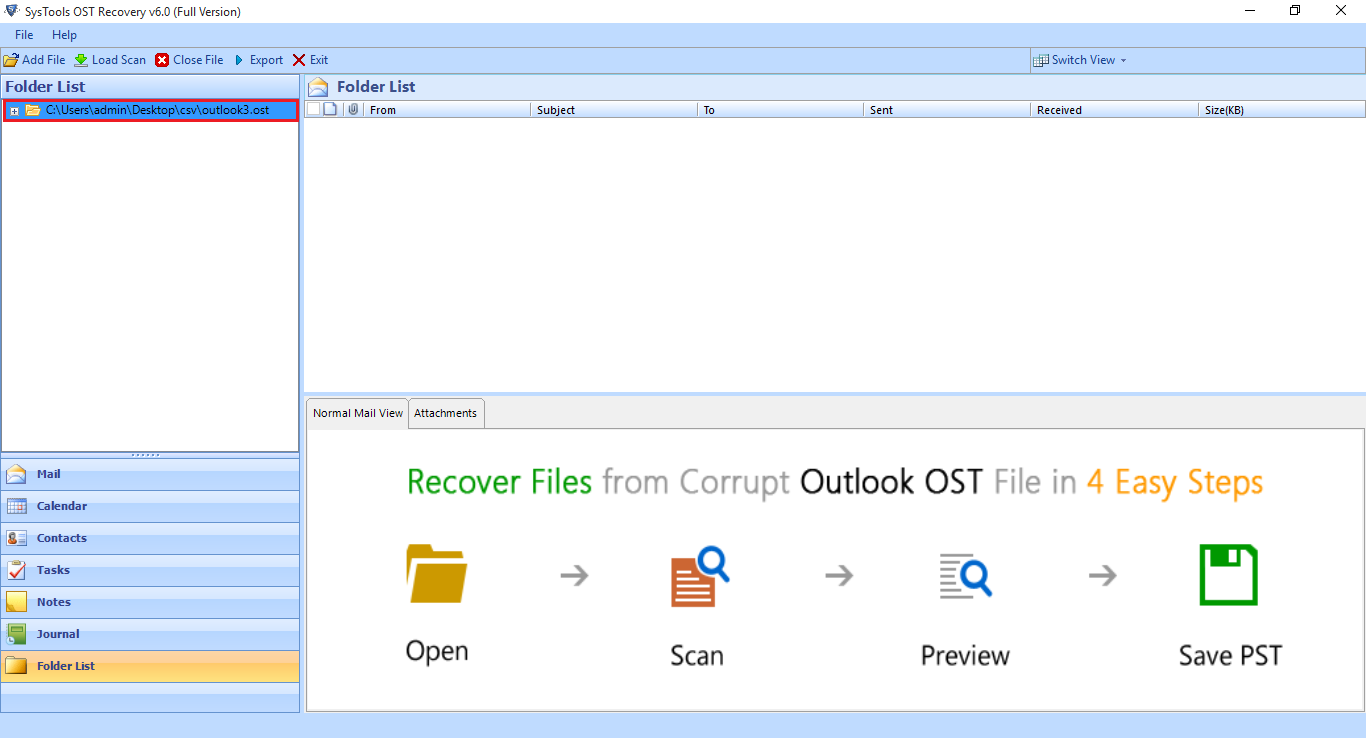Click the yellow Open folder icon
This screenshot has width=1366, height=738.
437,573
